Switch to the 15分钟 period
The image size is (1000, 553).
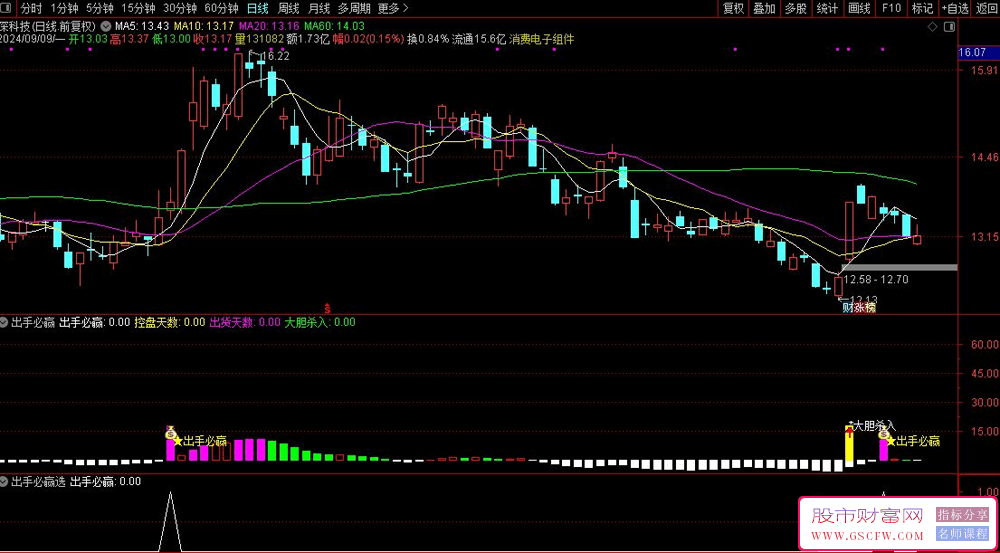pyautogui.click(x=138, y=8)
